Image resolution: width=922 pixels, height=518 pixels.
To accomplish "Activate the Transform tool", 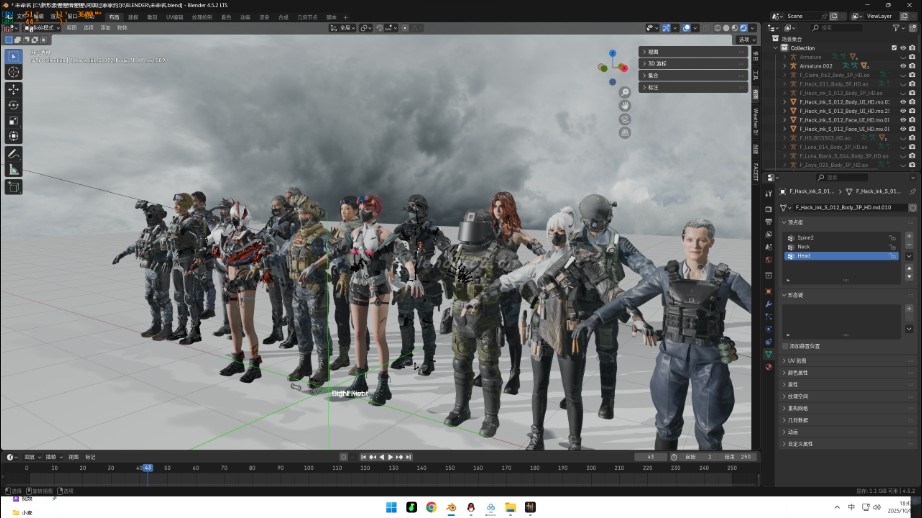I will 14,136.
